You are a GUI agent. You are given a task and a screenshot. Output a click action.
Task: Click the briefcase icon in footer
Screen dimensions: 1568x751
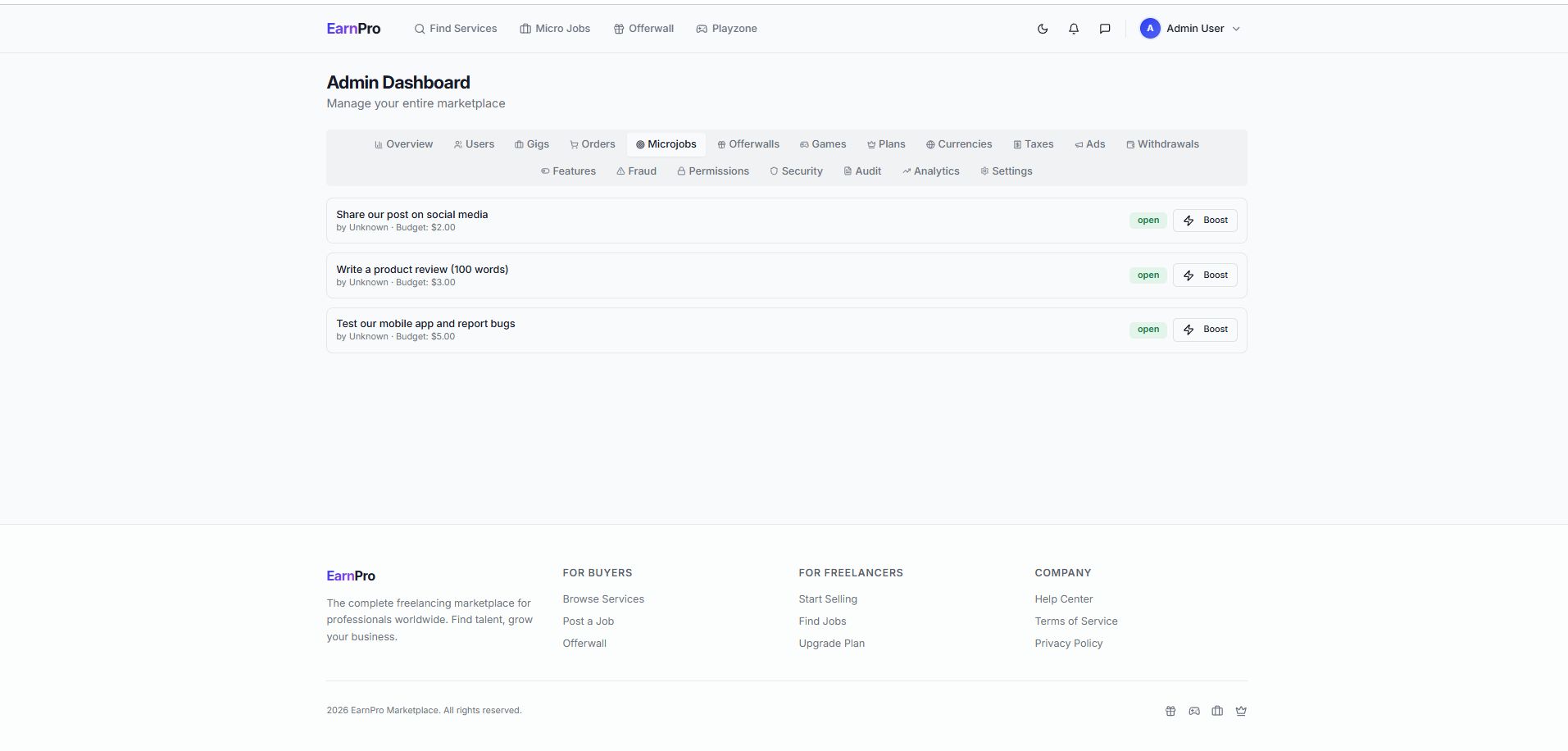click(x=1217, y=711)
